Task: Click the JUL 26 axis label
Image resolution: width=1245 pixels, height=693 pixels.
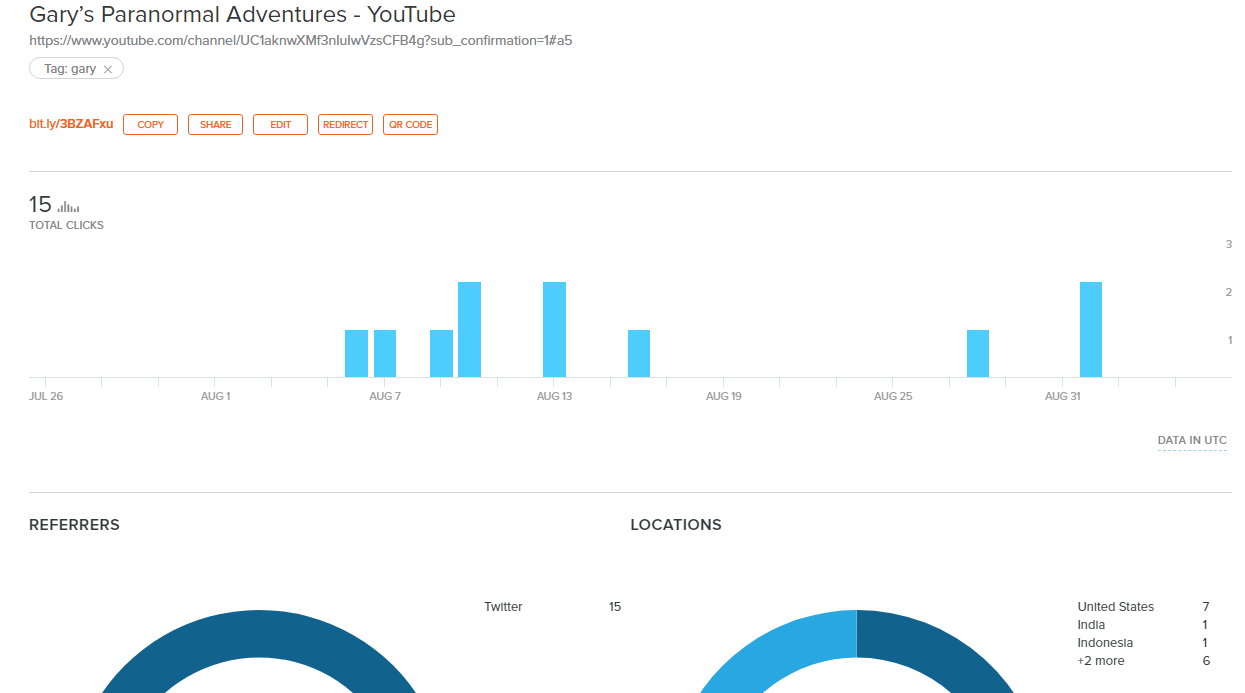Action: point(46,397)
